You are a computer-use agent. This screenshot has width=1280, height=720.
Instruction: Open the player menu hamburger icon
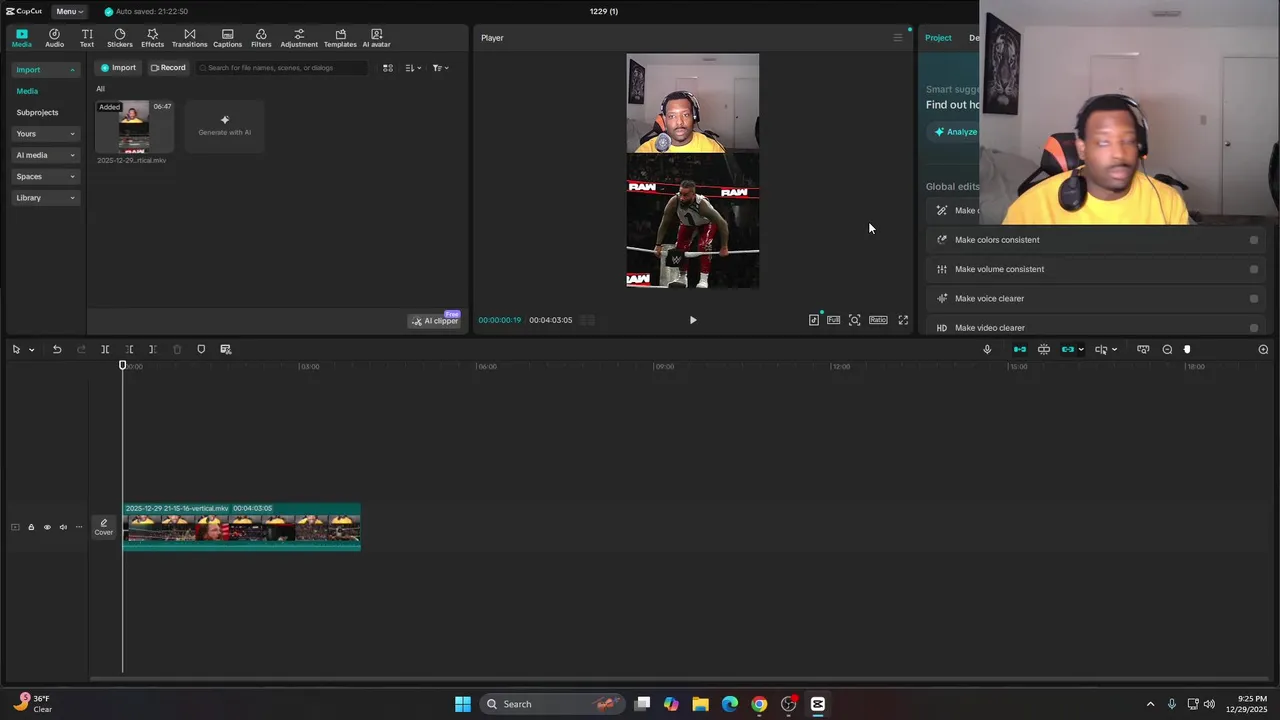[897, 38]
